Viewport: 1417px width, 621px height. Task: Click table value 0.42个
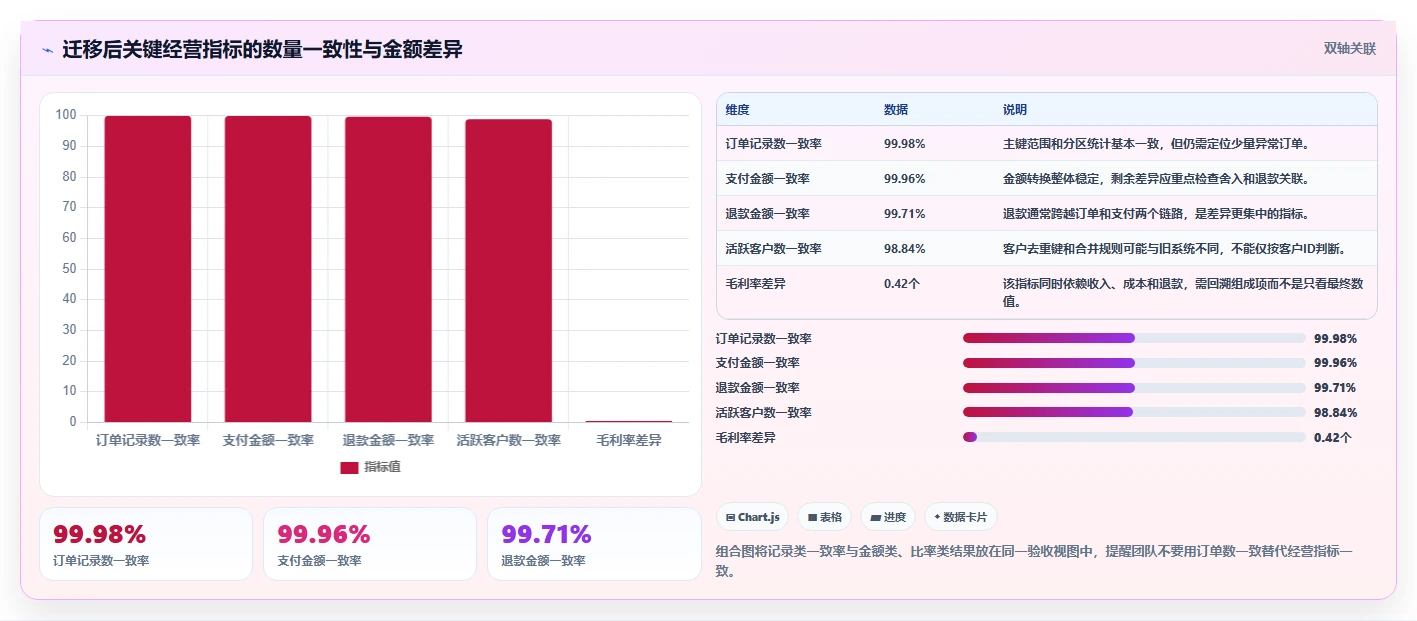902,284
